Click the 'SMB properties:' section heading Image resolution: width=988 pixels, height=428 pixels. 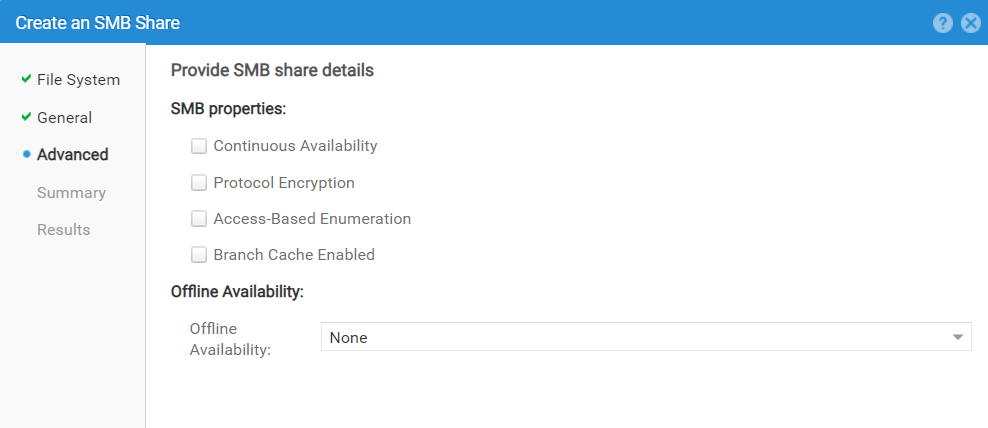(x=228, y=108)
